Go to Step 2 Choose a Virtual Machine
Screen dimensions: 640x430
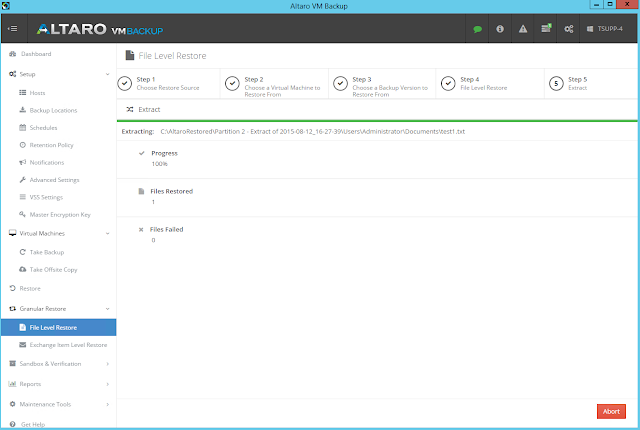coord(274,84)
